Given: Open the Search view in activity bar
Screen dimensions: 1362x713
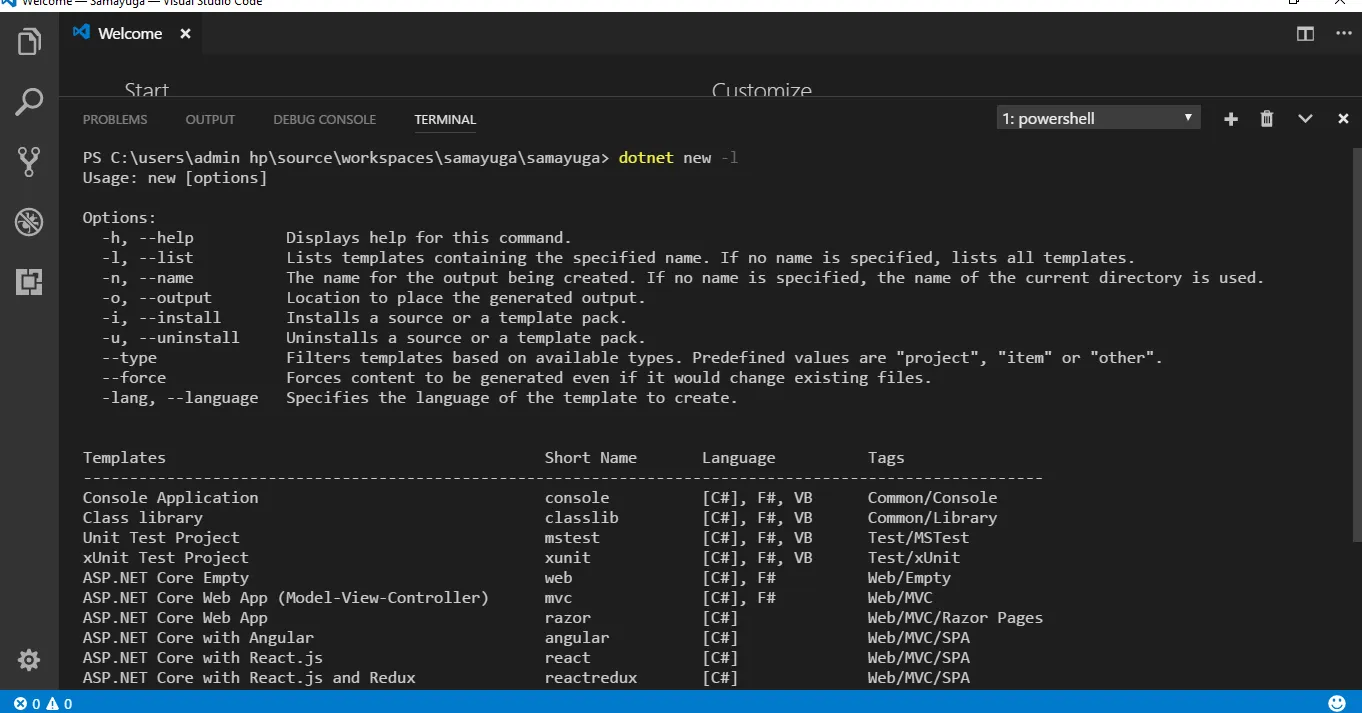Looking at the screenshot, I should click(x=29, y=101).
